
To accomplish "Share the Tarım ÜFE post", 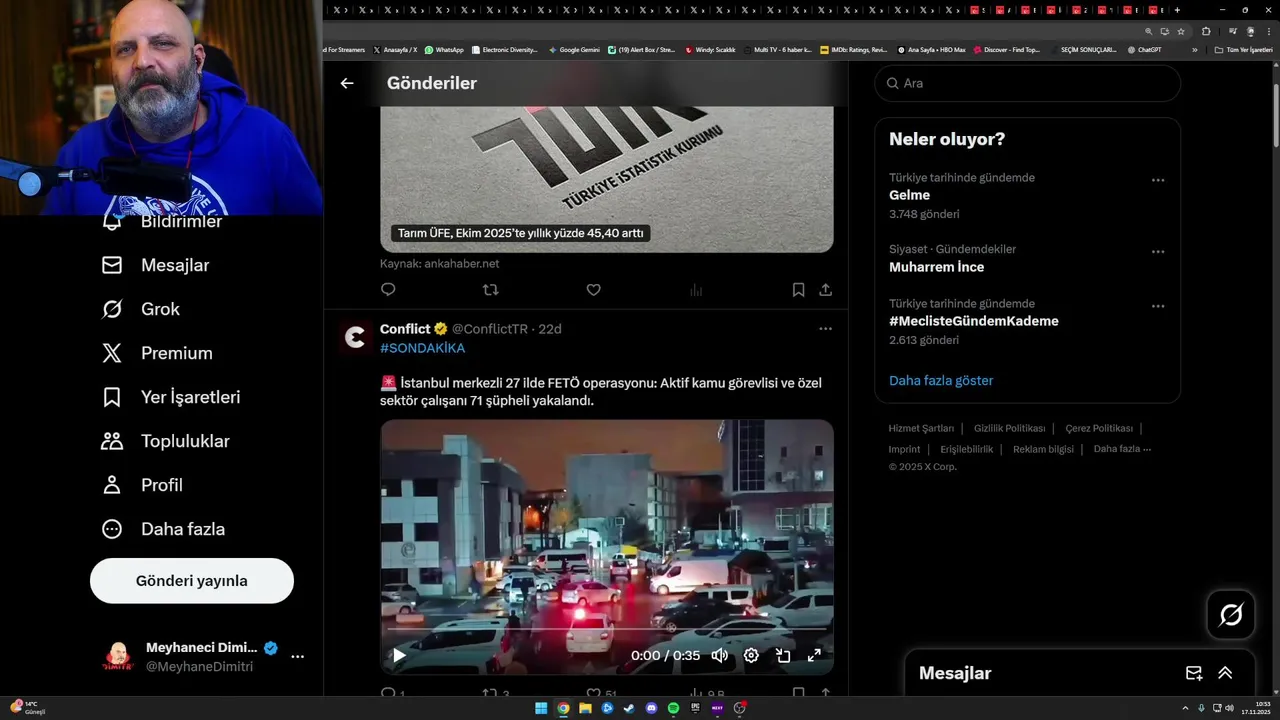I will point(825,290).
